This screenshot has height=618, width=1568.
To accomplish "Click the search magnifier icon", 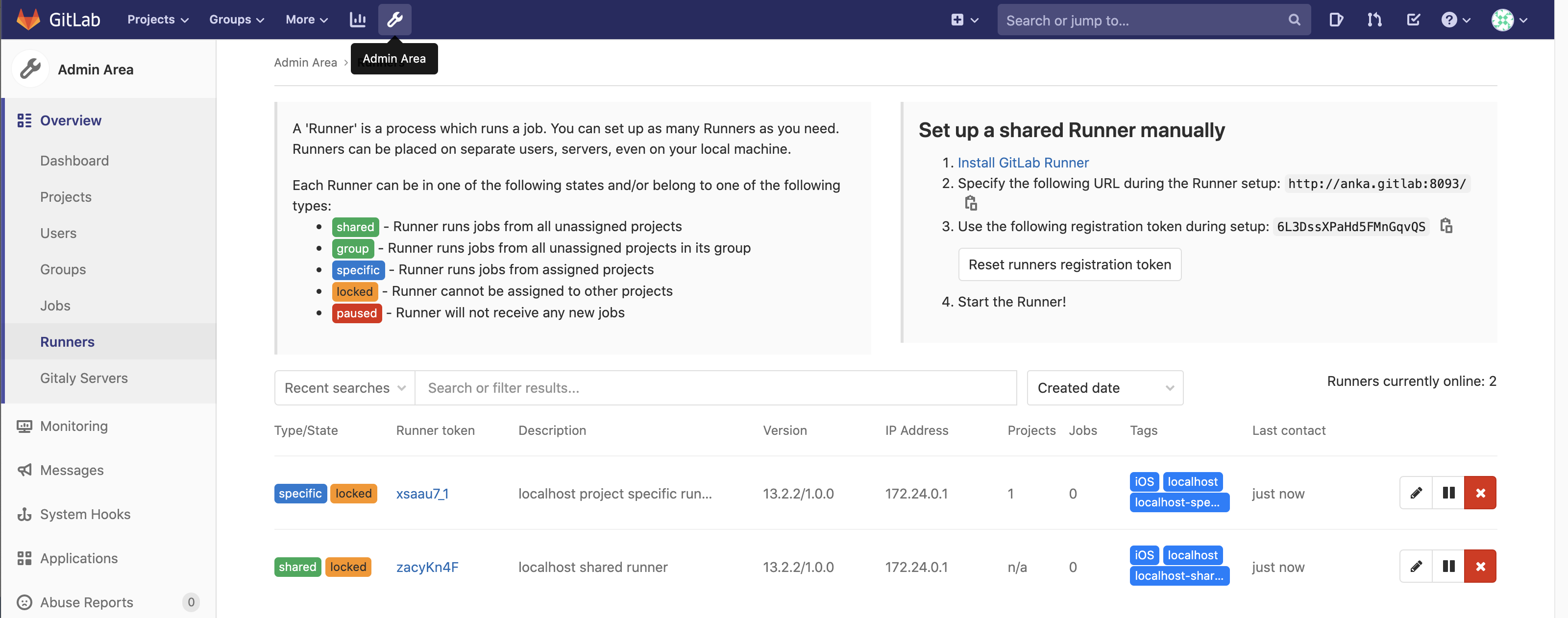I will click(x=1294, y=19).
